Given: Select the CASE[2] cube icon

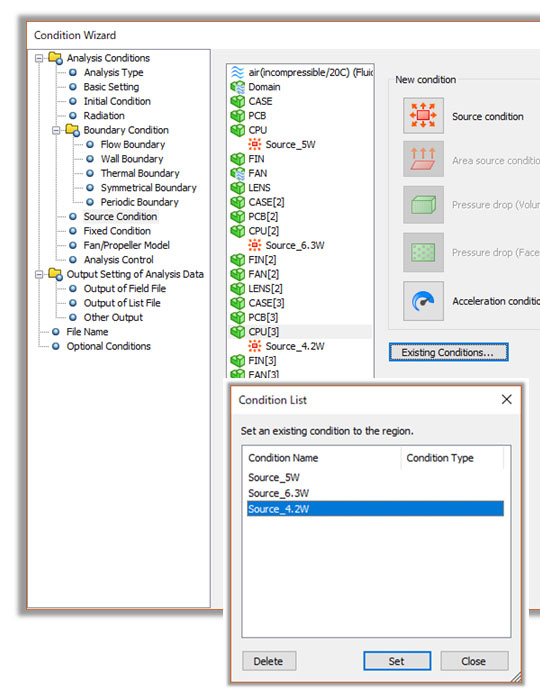Looking at the screenshot, I should [238, 202].
